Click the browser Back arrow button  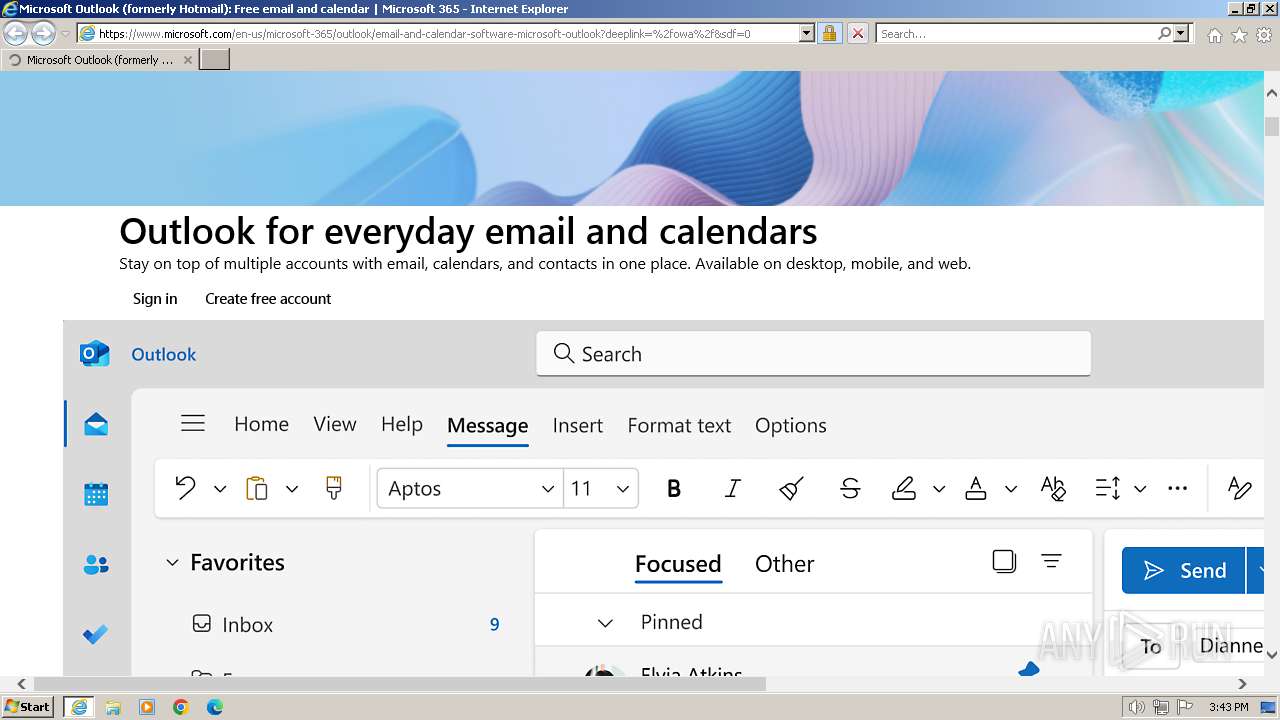pyautogui.click(x=16, y=33)
